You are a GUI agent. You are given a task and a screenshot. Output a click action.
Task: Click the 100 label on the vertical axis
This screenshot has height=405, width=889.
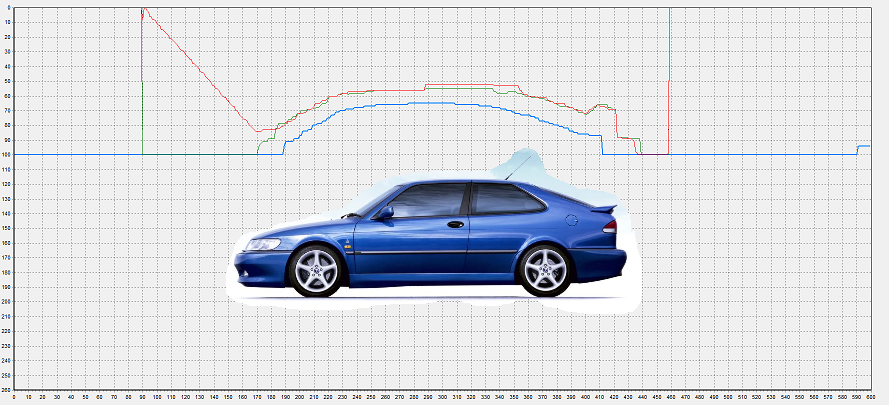7,155
